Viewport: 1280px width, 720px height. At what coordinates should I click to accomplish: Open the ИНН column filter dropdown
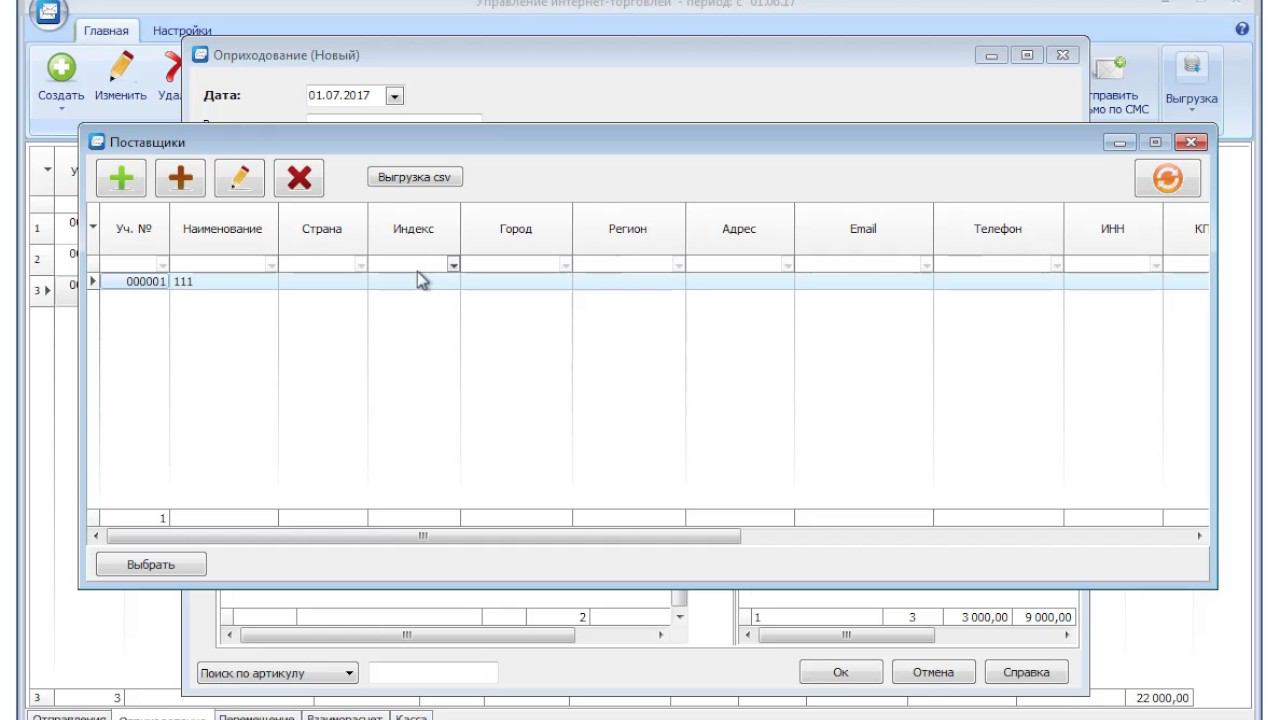[1155, 265]
